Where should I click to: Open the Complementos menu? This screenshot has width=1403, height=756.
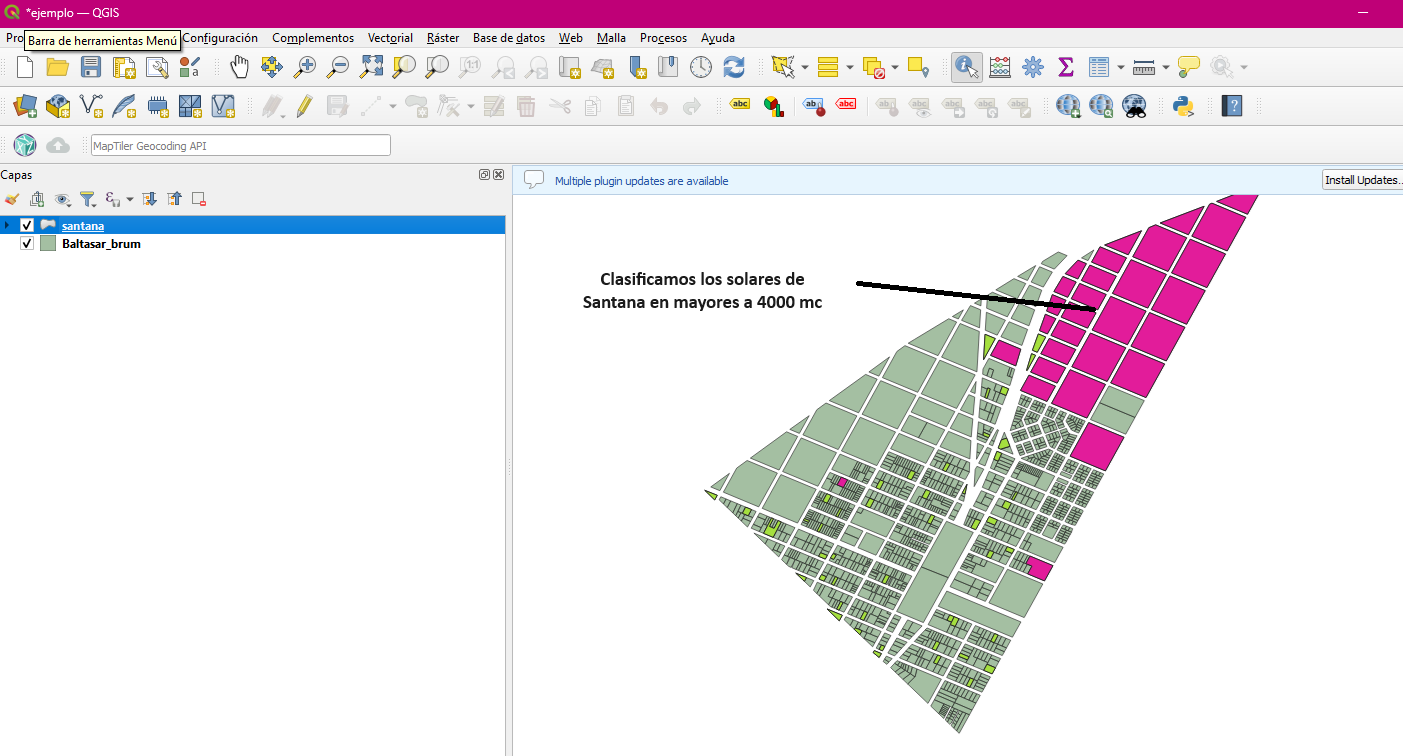pyautogui.click(x=312, y=38)
